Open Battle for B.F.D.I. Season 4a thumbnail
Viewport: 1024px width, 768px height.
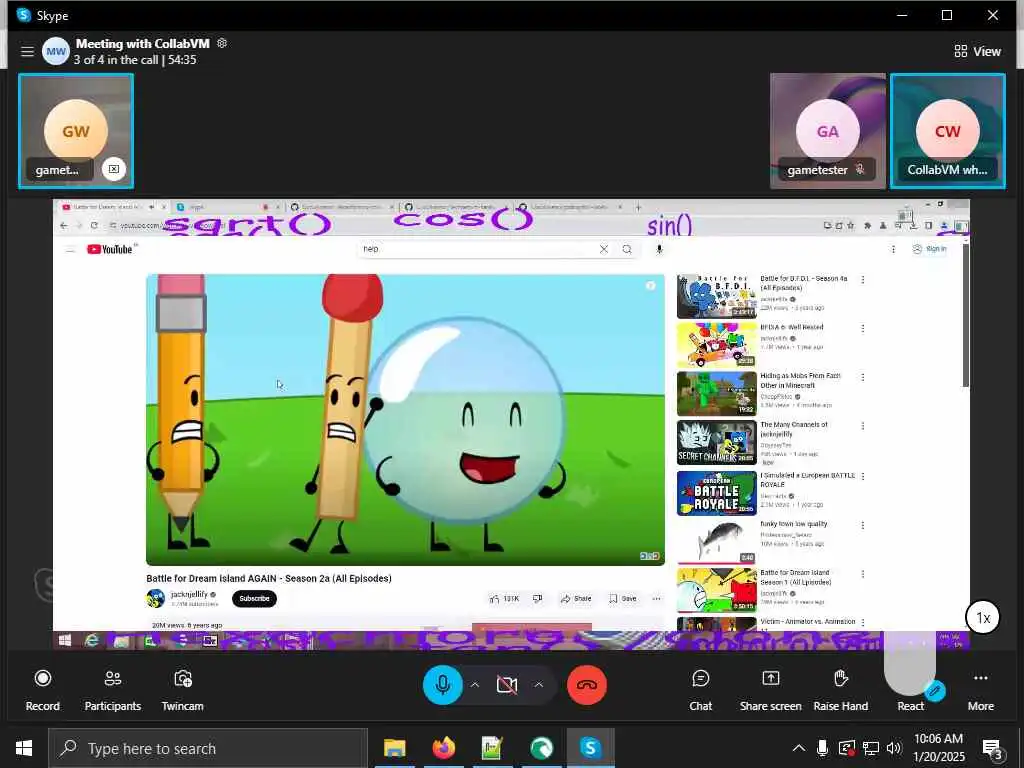(716, 296)
